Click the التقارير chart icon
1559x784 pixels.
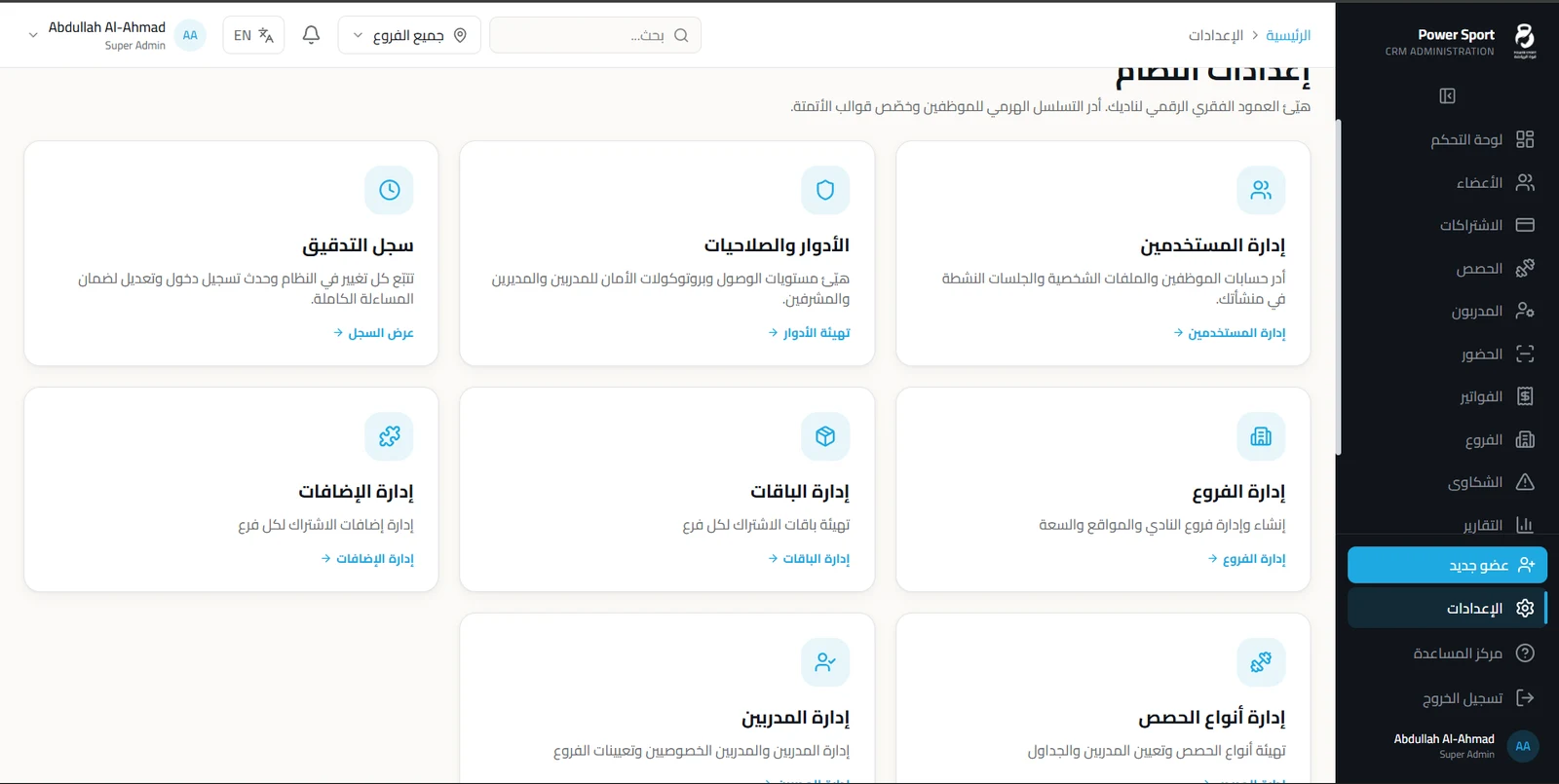1525,525
